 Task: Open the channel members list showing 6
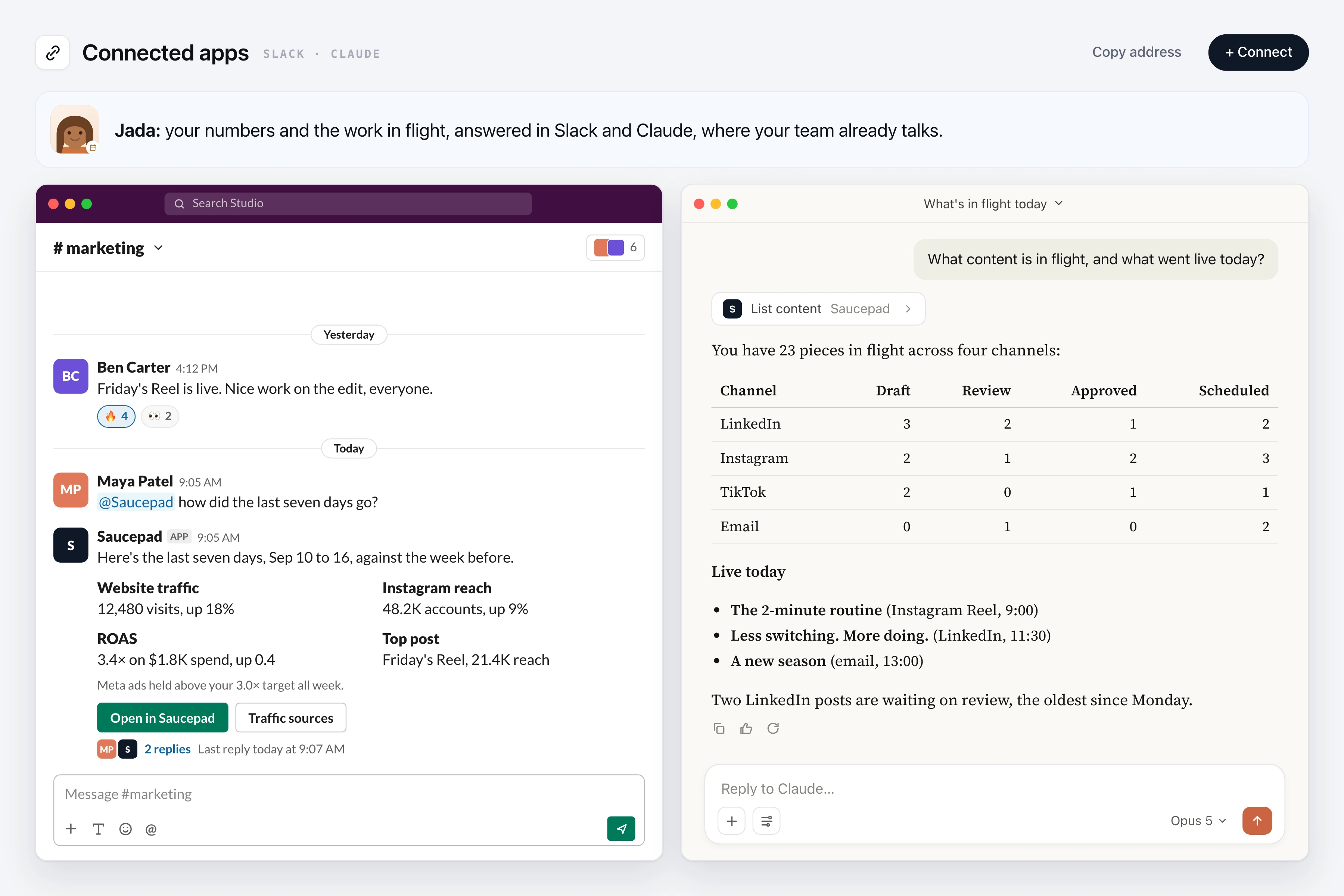(x=615, y=248)
